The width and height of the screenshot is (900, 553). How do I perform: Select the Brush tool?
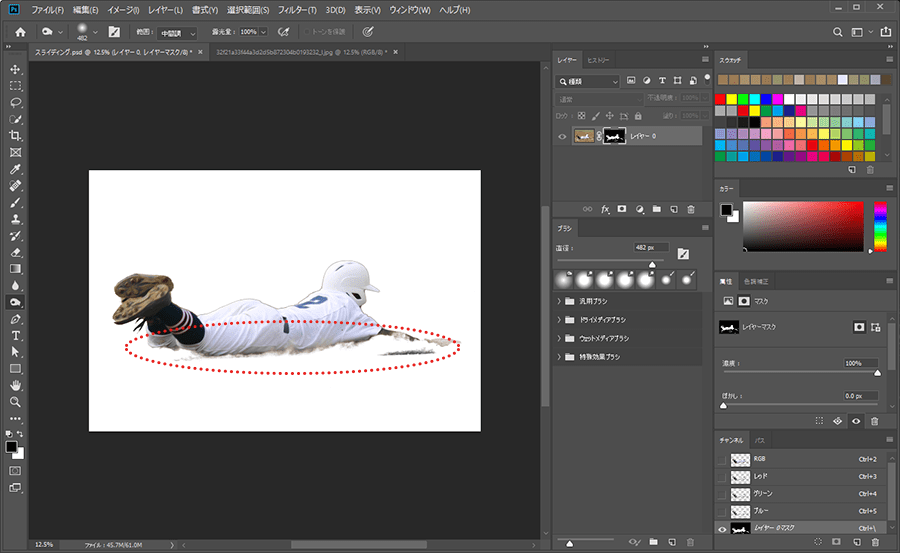tap(15, 203)
